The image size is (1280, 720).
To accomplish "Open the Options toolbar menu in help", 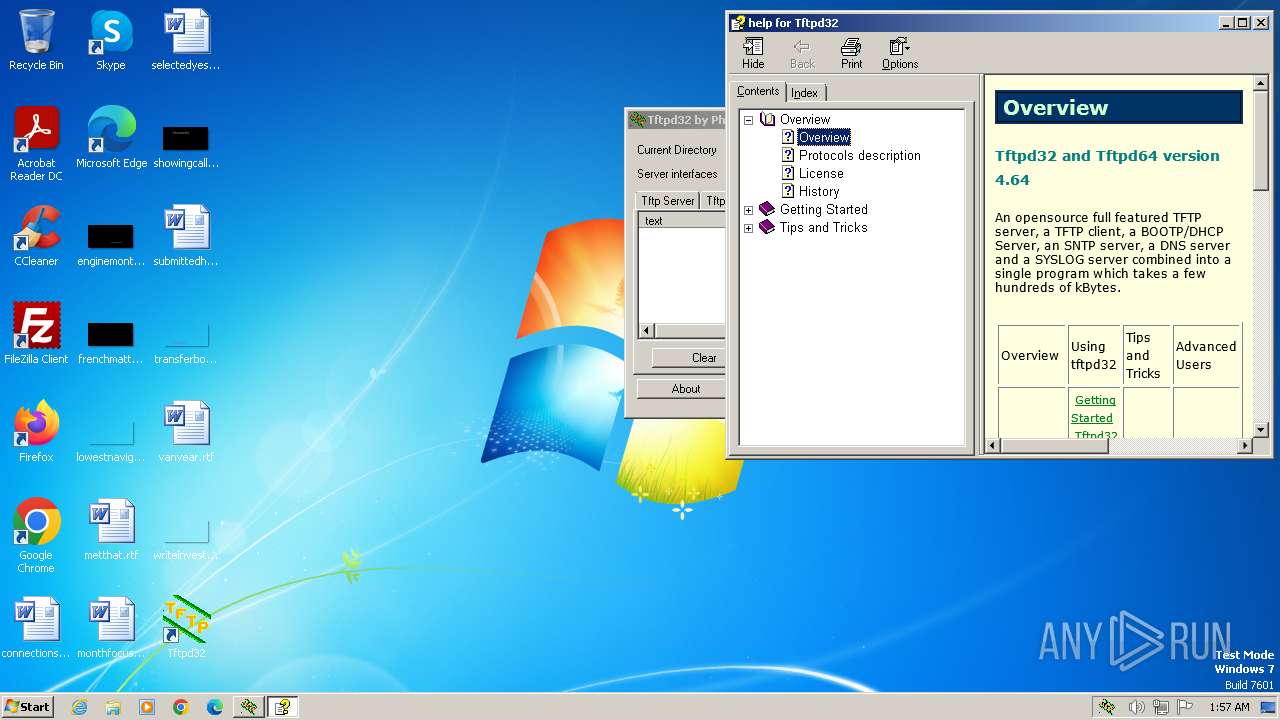I will click(x=900, y=53).
